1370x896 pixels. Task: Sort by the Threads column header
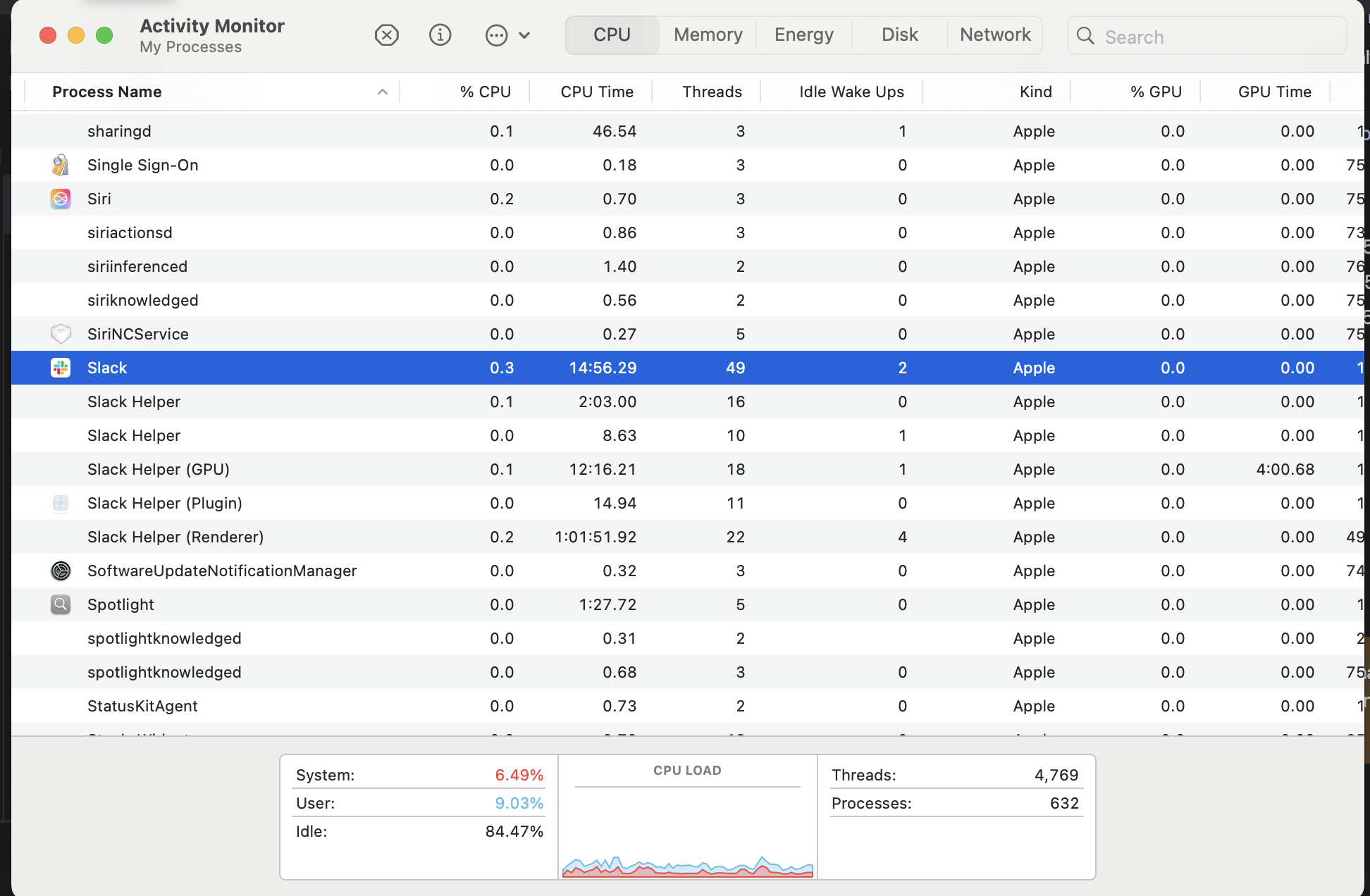[712, 92]
